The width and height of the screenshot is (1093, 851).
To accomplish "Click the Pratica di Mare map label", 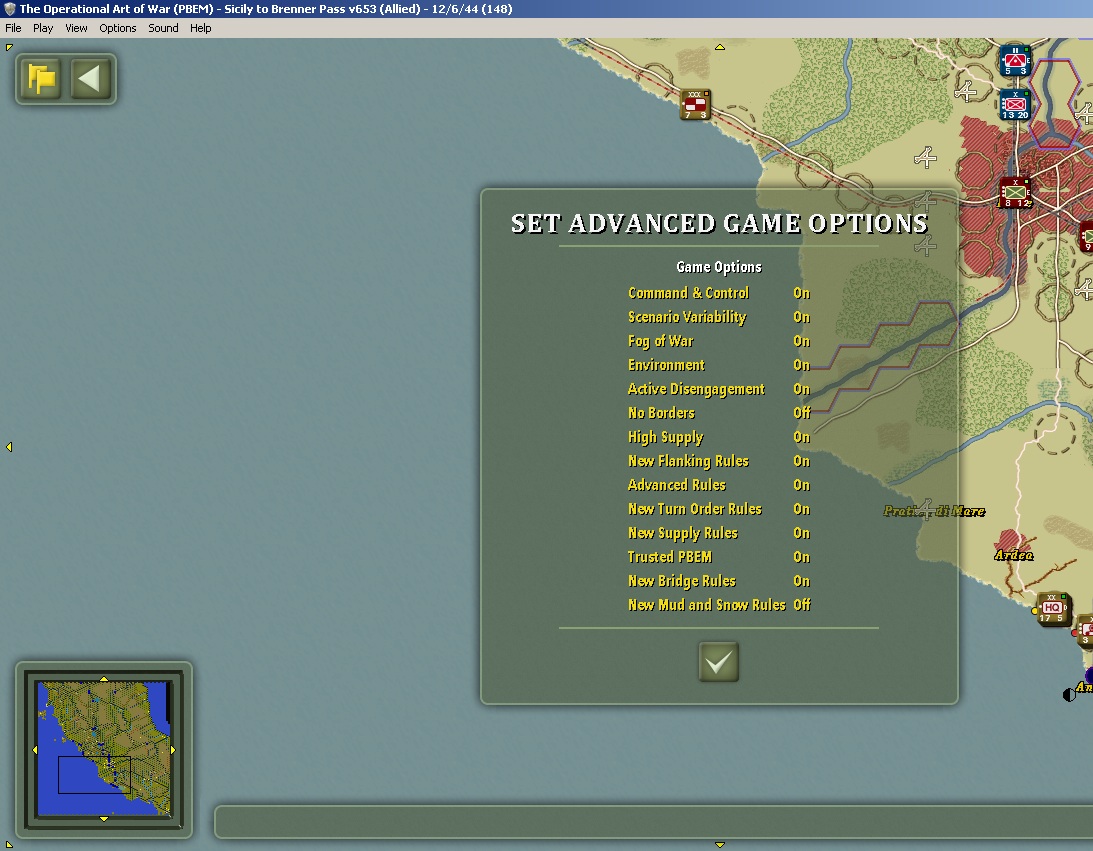I will 934,511.
